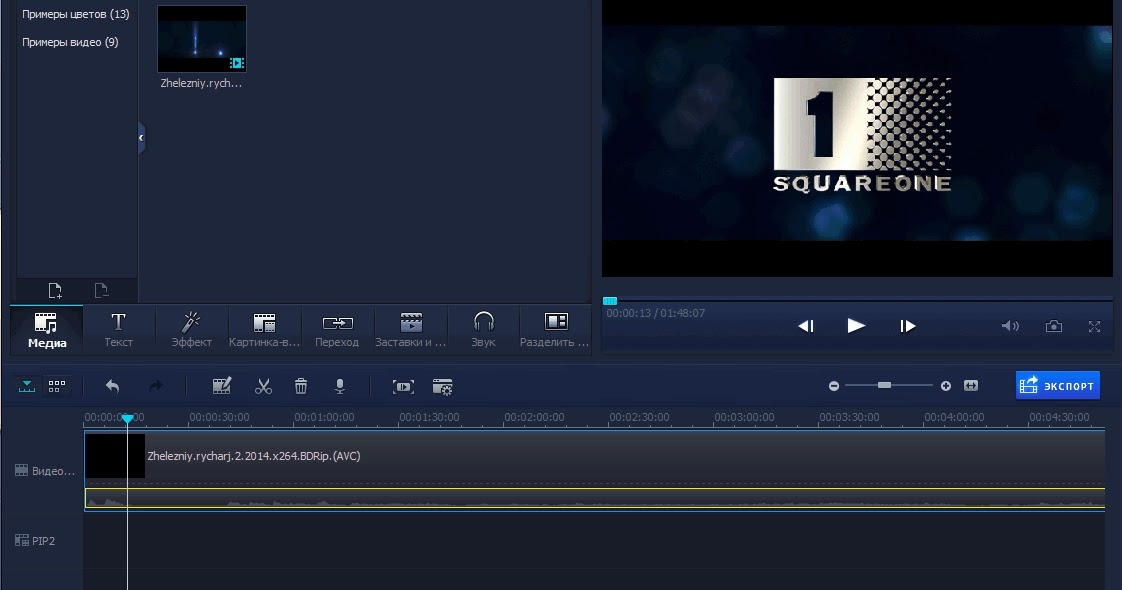Click the timeline zoom slider handle
The height and width of the screenshot is (590, 1122).
click(x=884, y=385)
